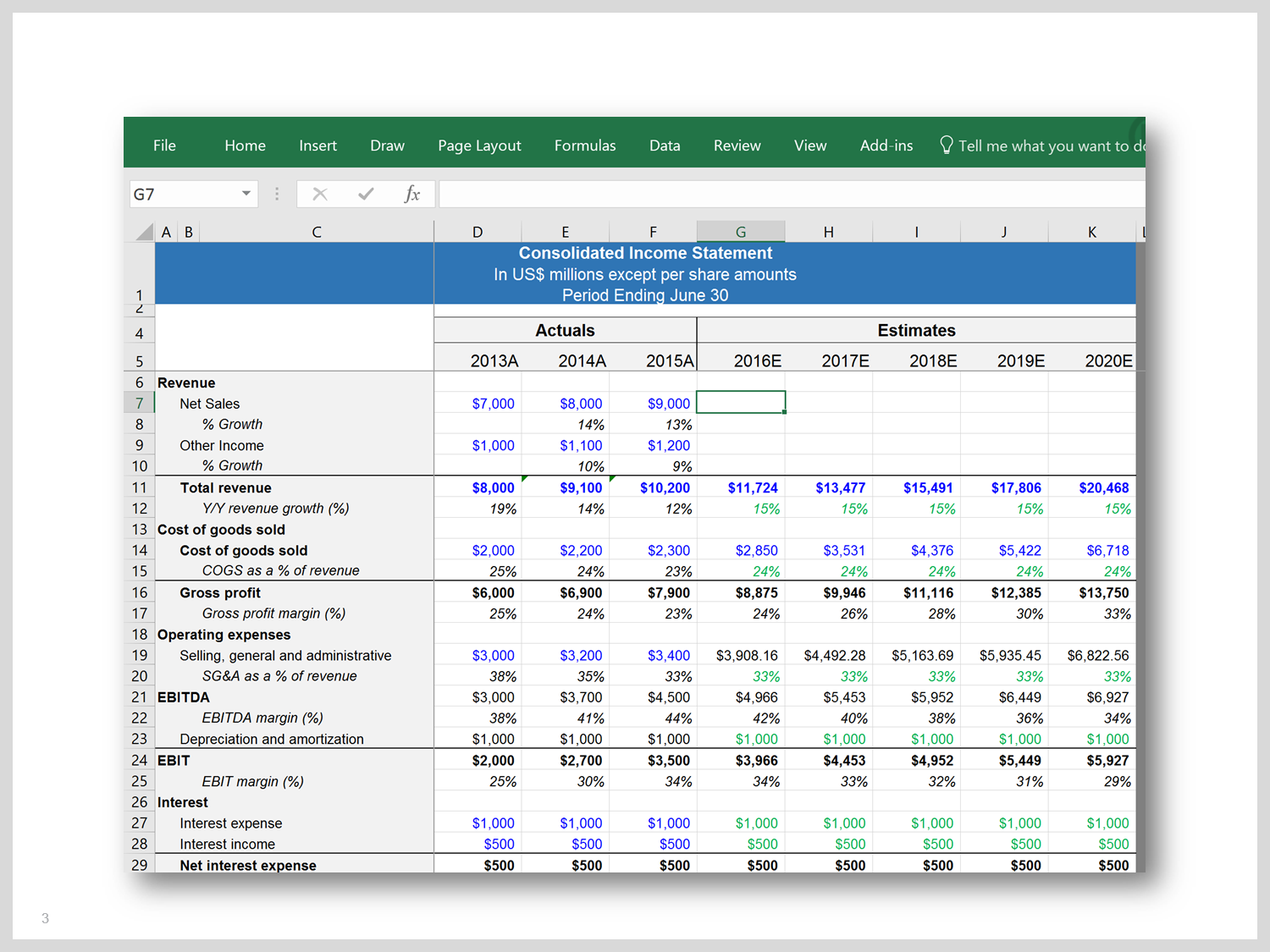Click the $11,724 total revenue cell
This screenshot has height=952, width=1270.
tap(741, 487)
